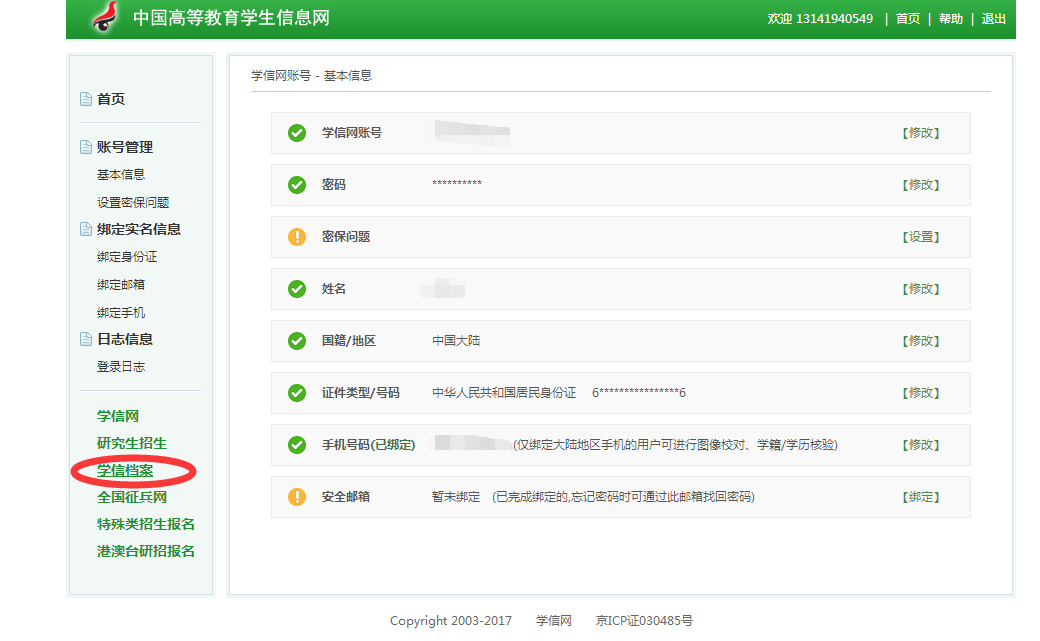This screenshot has width=1040, height=641.
Task: Open the 学信档案 link
Action: tap(125, 470)
